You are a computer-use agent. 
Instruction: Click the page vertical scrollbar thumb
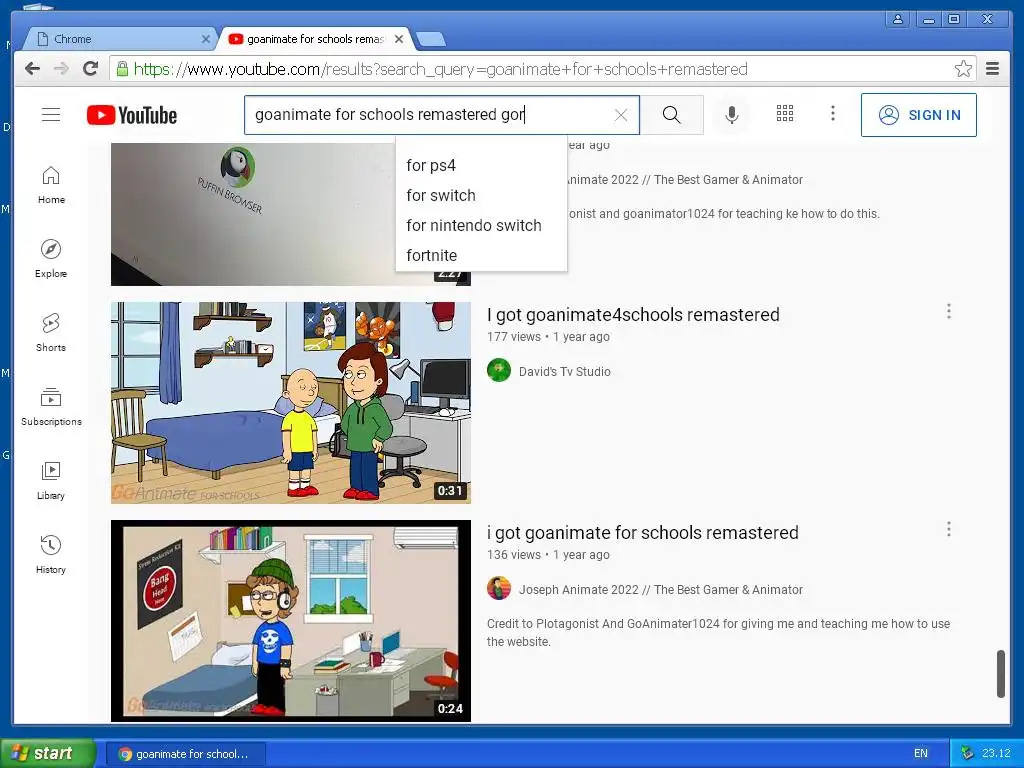click(1000, 674)
